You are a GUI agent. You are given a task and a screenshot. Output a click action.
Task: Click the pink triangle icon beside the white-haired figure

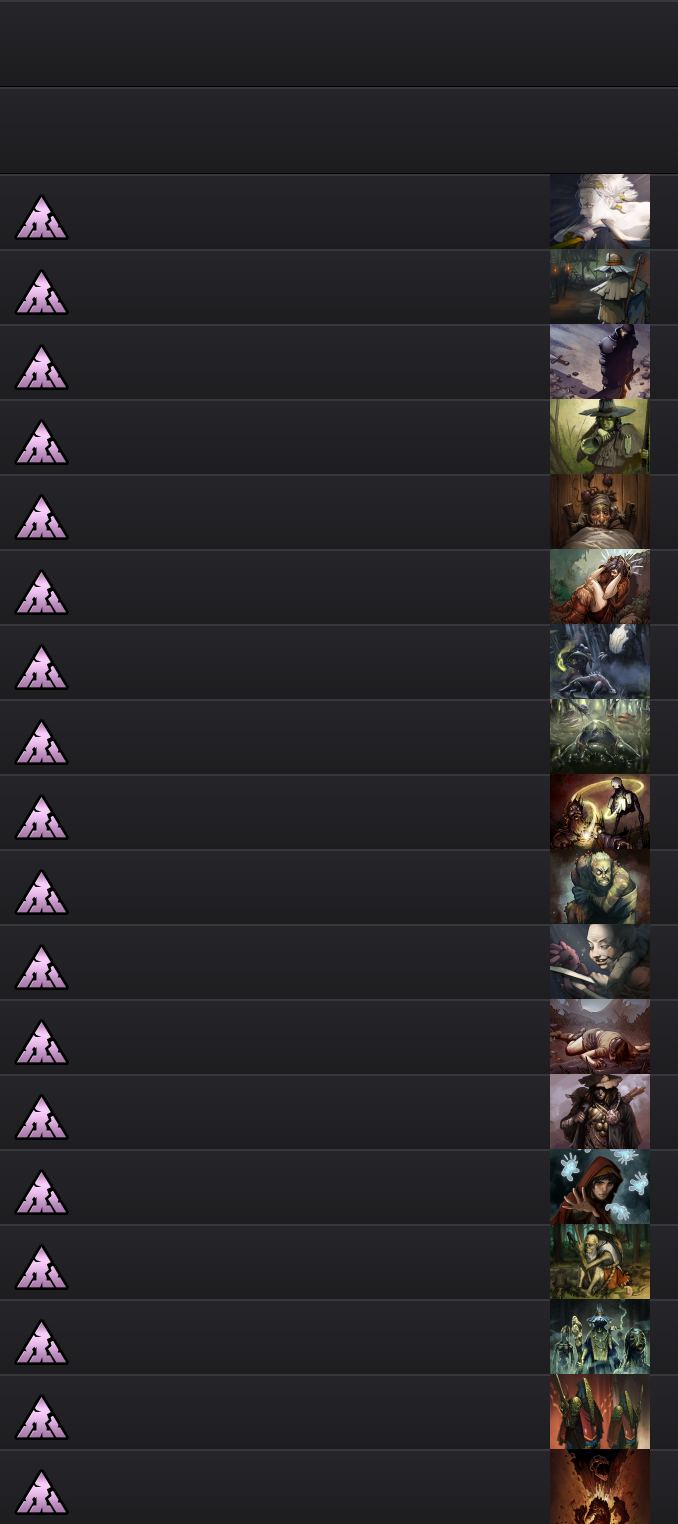[x=41, y=217]
